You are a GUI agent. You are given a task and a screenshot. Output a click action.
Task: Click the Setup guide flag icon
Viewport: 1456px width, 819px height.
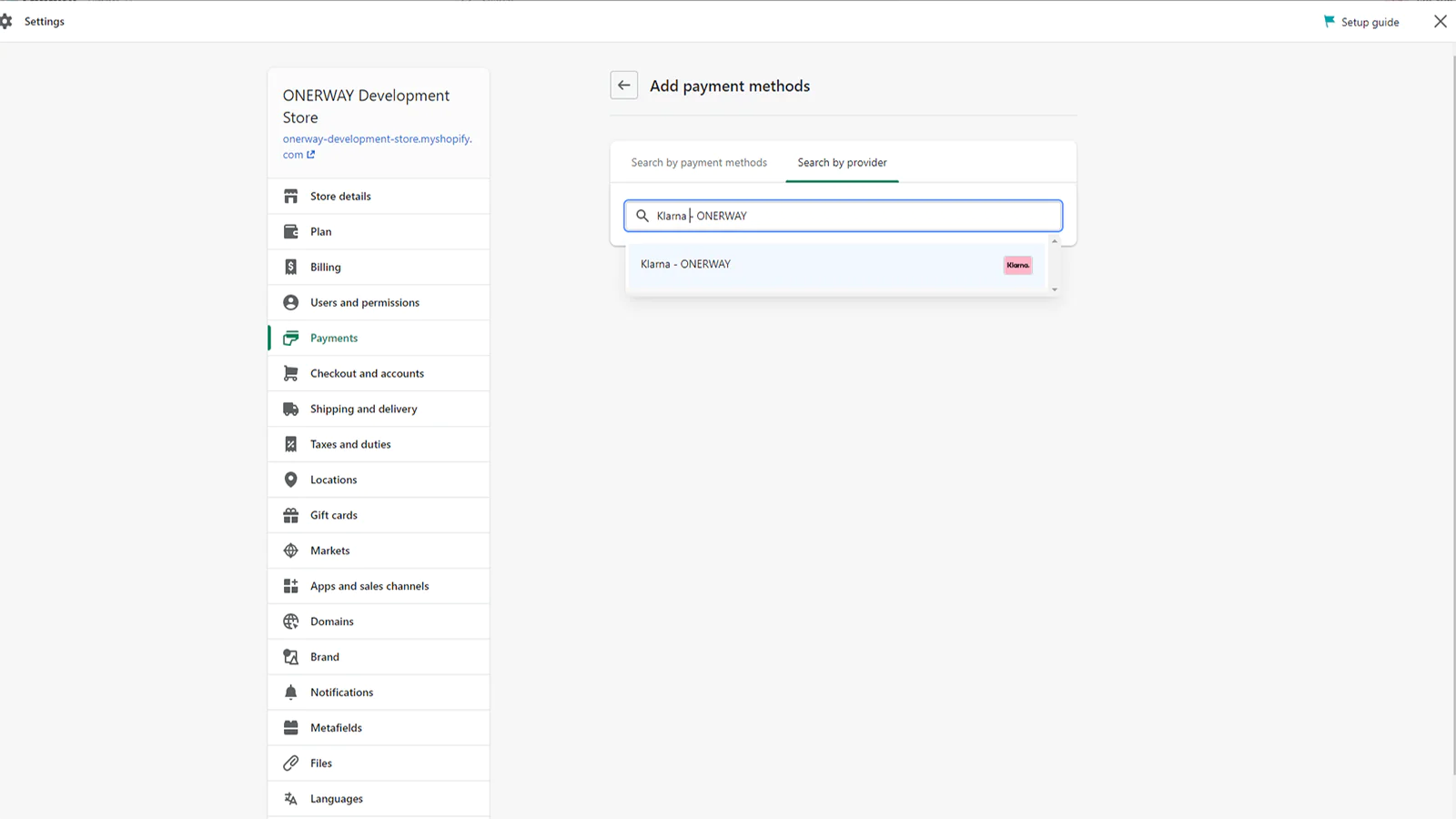pyautogui.click(x=1329, y=21)
